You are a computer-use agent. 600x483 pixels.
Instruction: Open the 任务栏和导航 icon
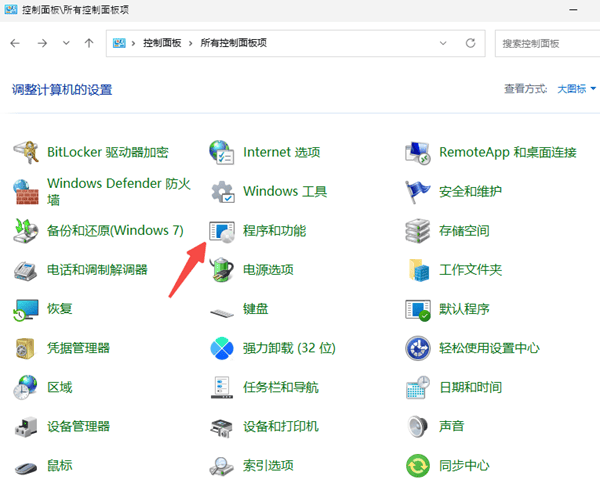[x=222, y=387]
